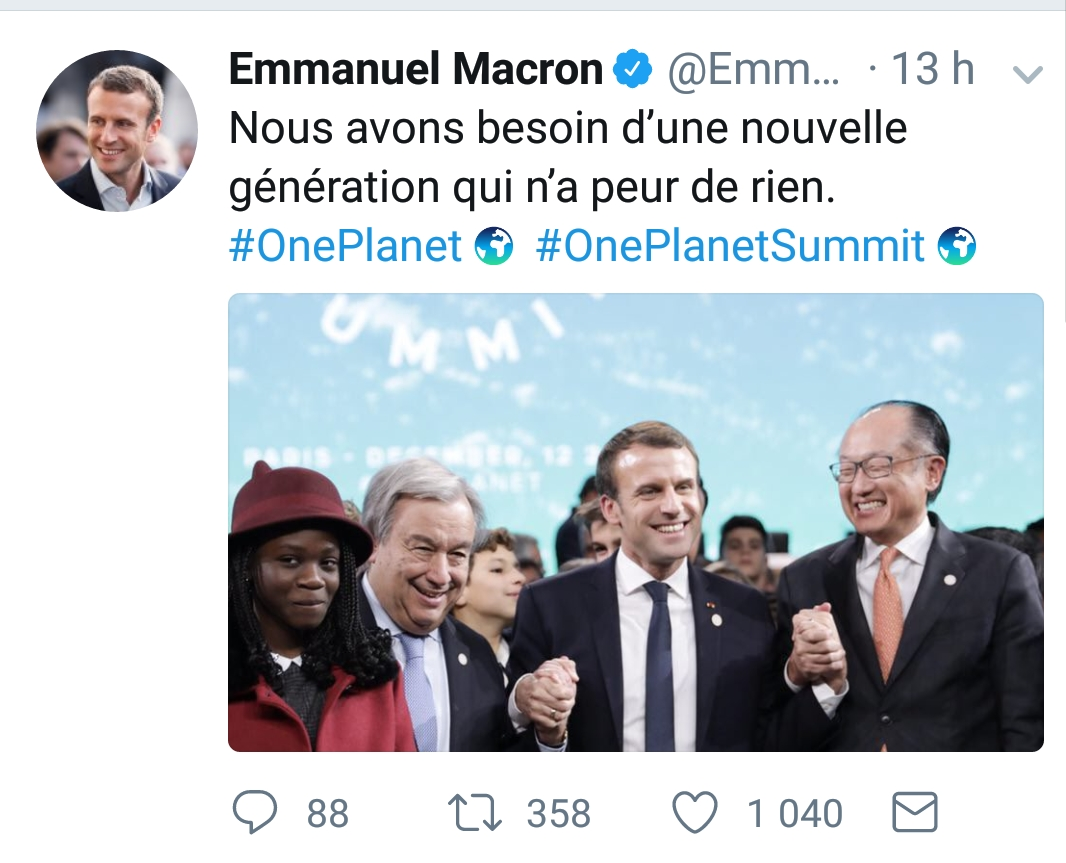Open the tweet via the 13 h timestamp
This screenshot has height=863, width=1066.
point(933,70)
